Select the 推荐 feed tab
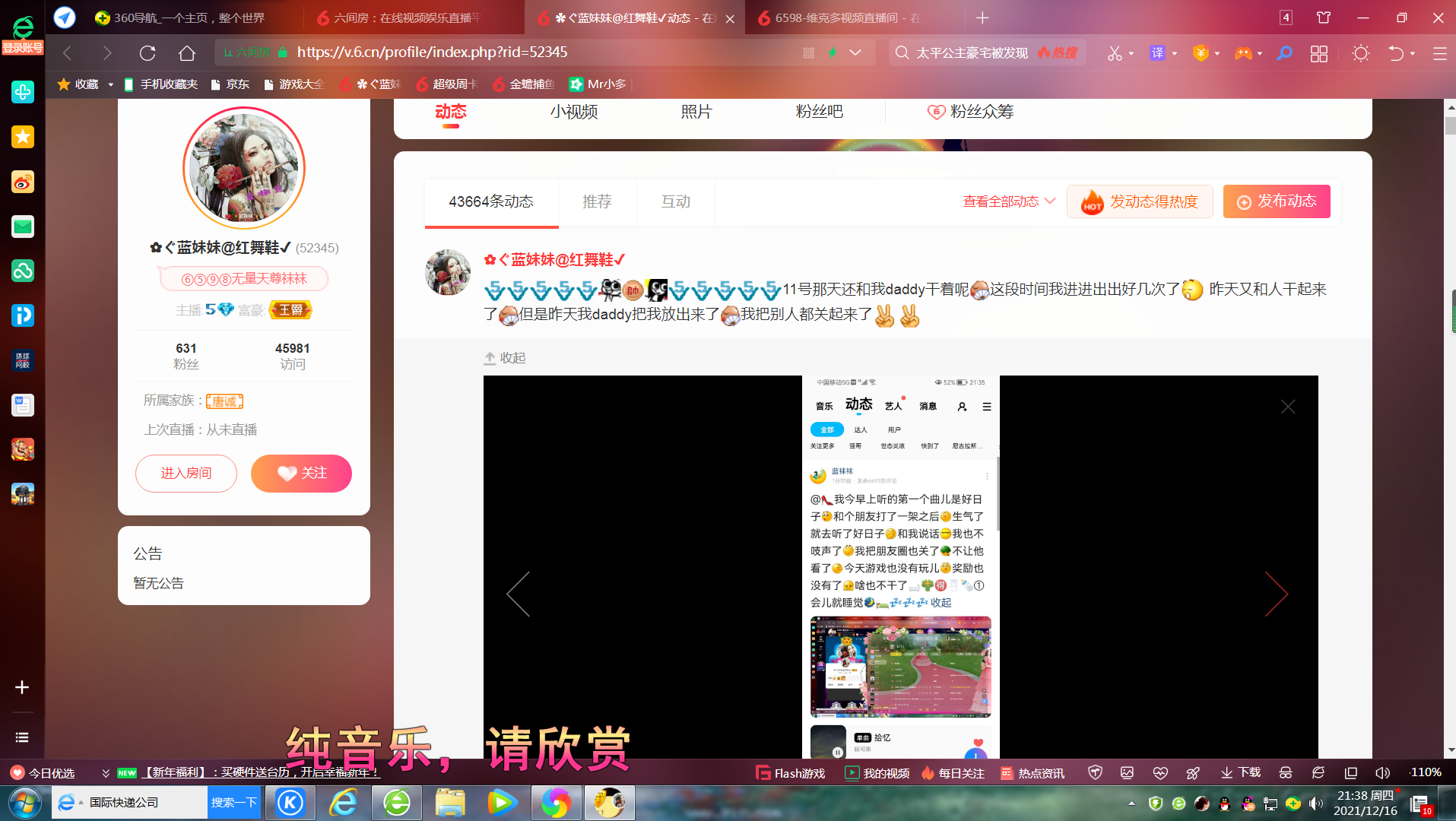The height and width of the screenshot is (821, 1456). click(x=597, y=201)
